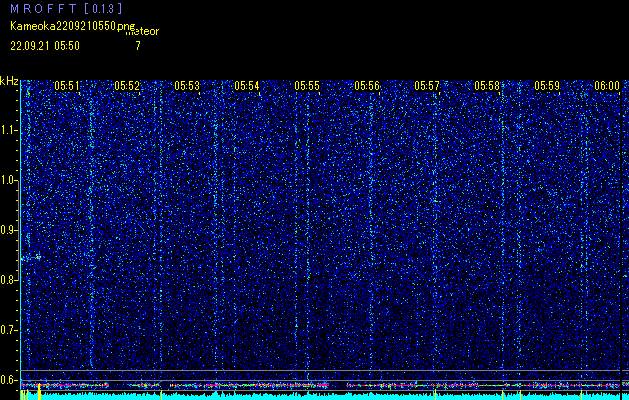
Task: Select the 05:55 time label
Action: pos(307,85)
